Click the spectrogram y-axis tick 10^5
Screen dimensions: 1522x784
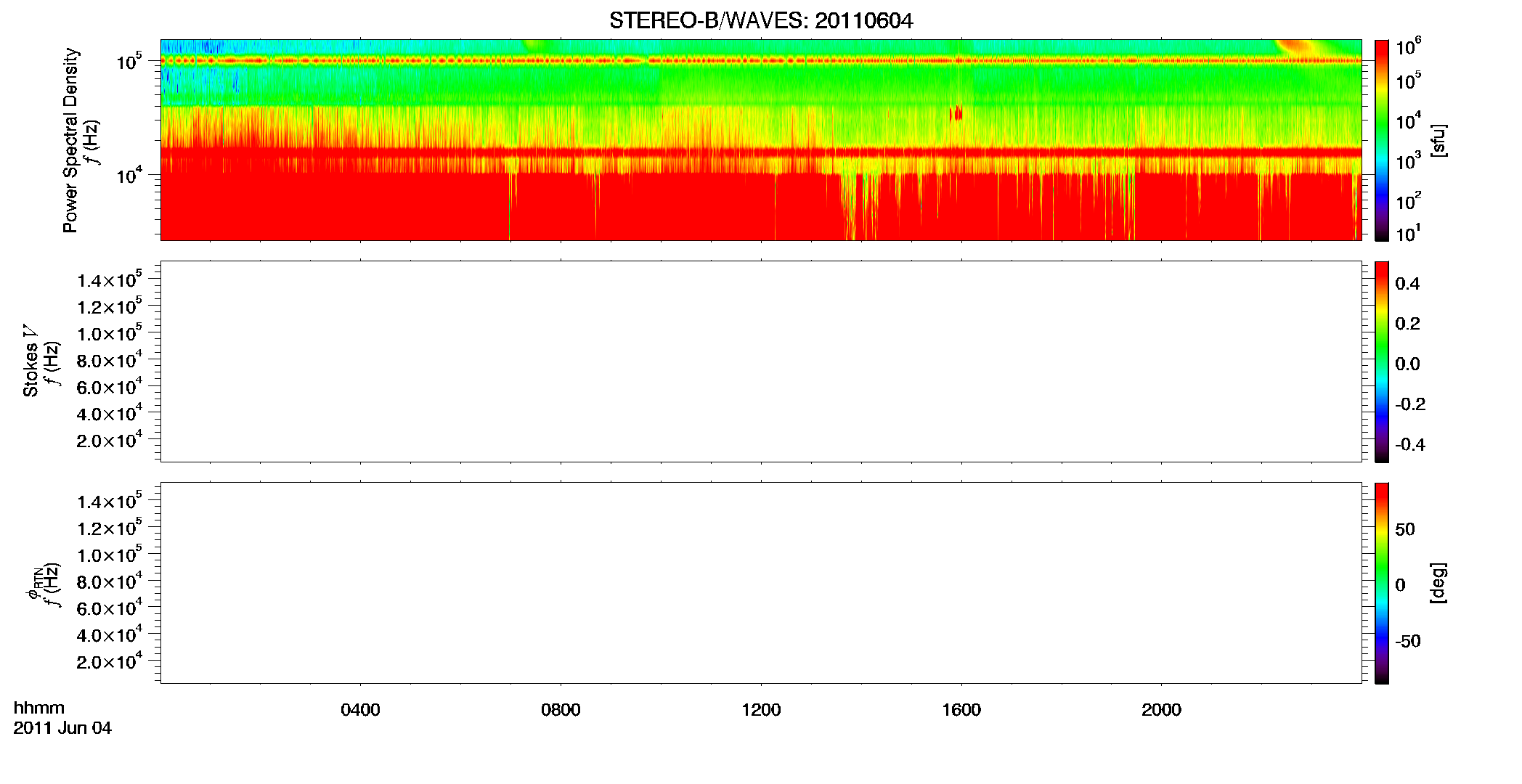[x=129, y=60]
